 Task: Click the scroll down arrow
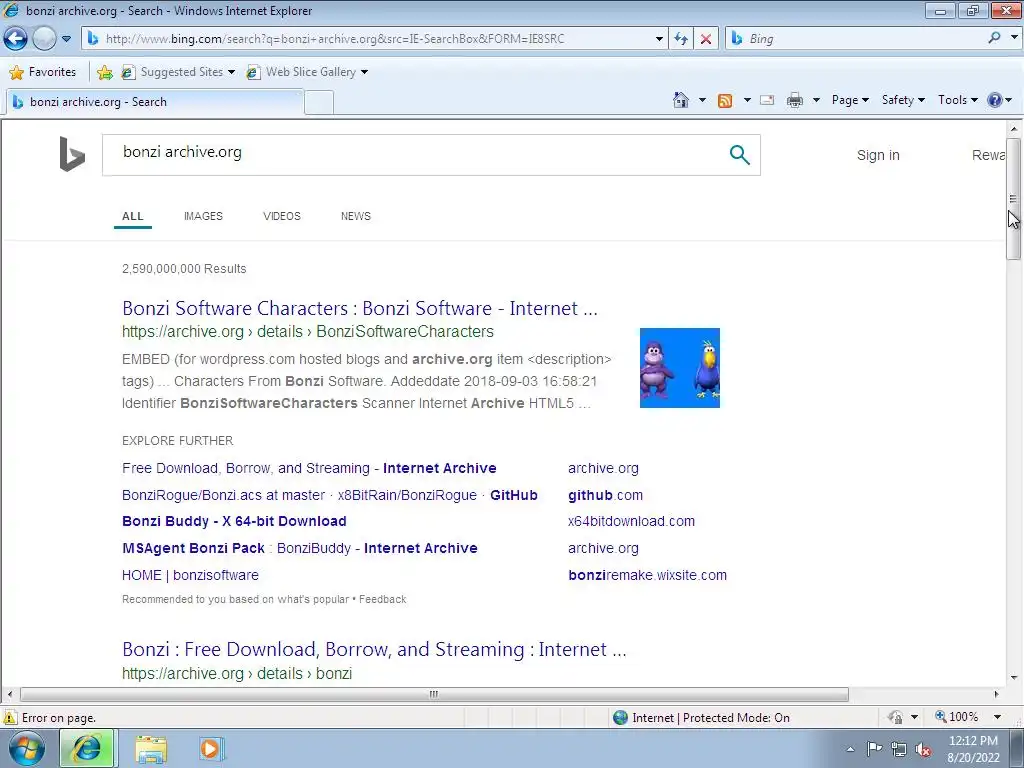tap(1013, 677)
